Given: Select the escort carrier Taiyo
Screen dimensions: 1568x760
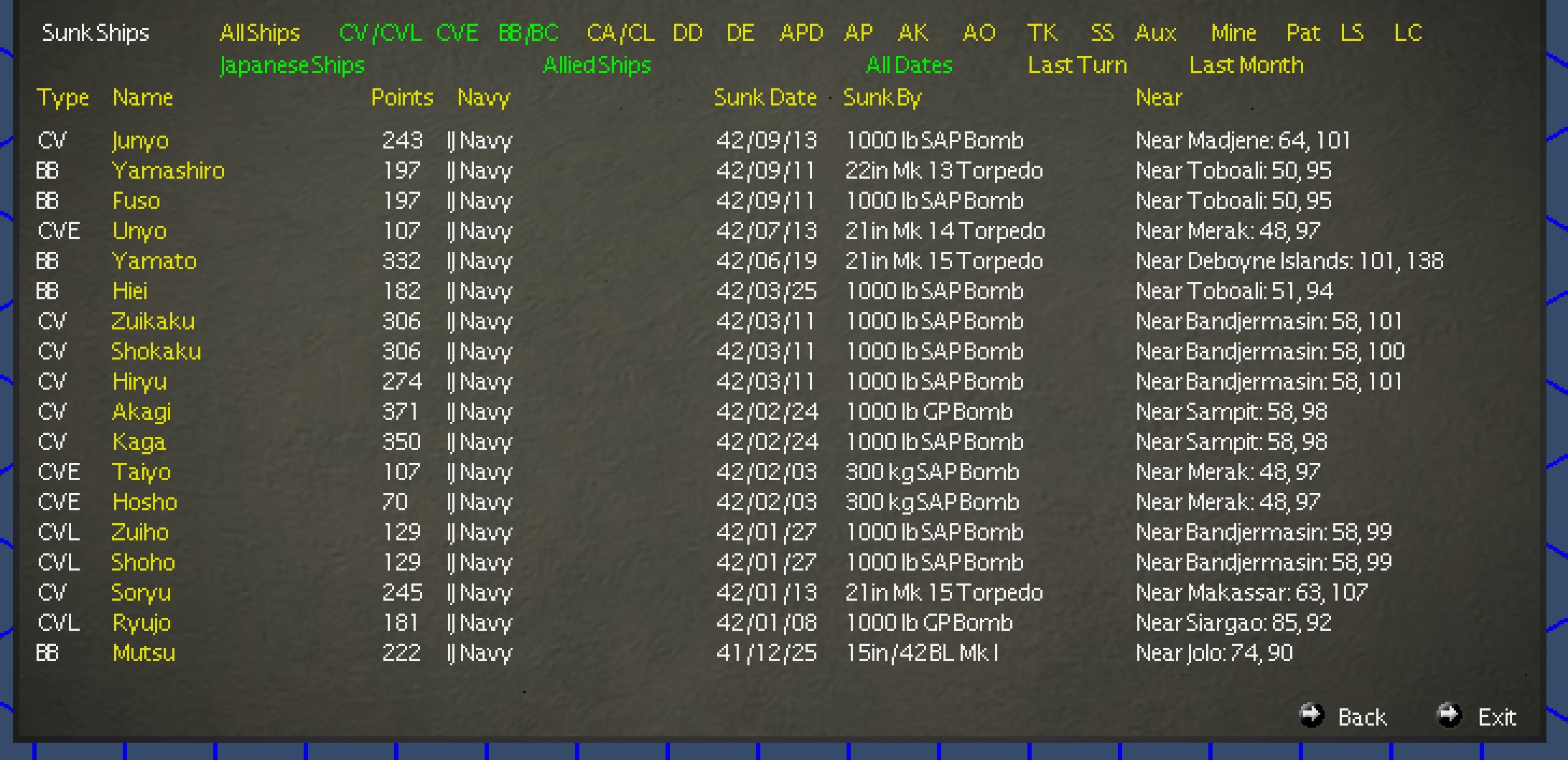Looking at the screenshot, I should click(141, 472).
